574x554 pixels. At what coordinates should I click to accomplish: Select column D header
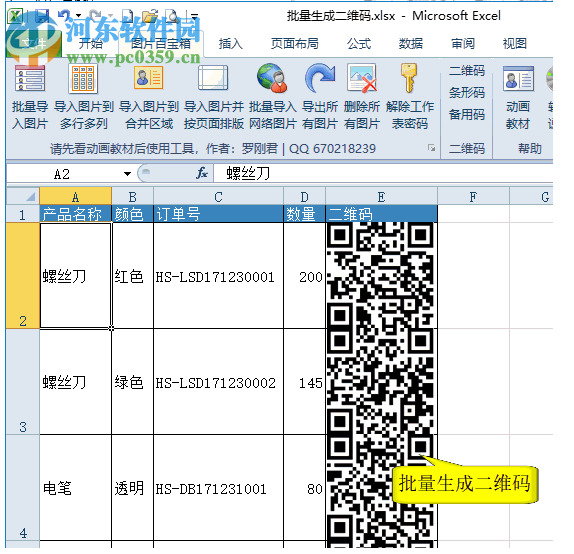click(x=305, y=196)
